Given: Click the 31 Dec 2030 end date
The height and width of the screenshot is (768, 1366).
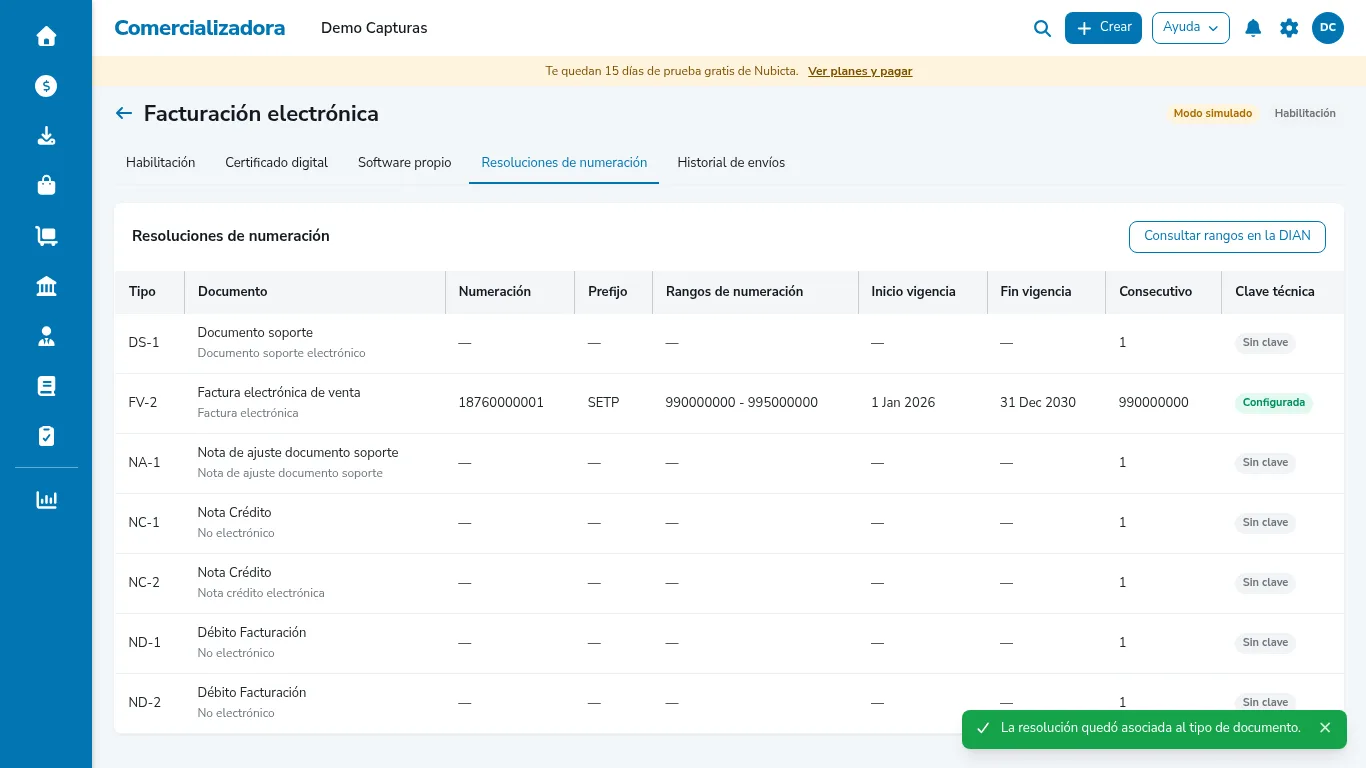Looking at the screenshot, I should 1038,403.
